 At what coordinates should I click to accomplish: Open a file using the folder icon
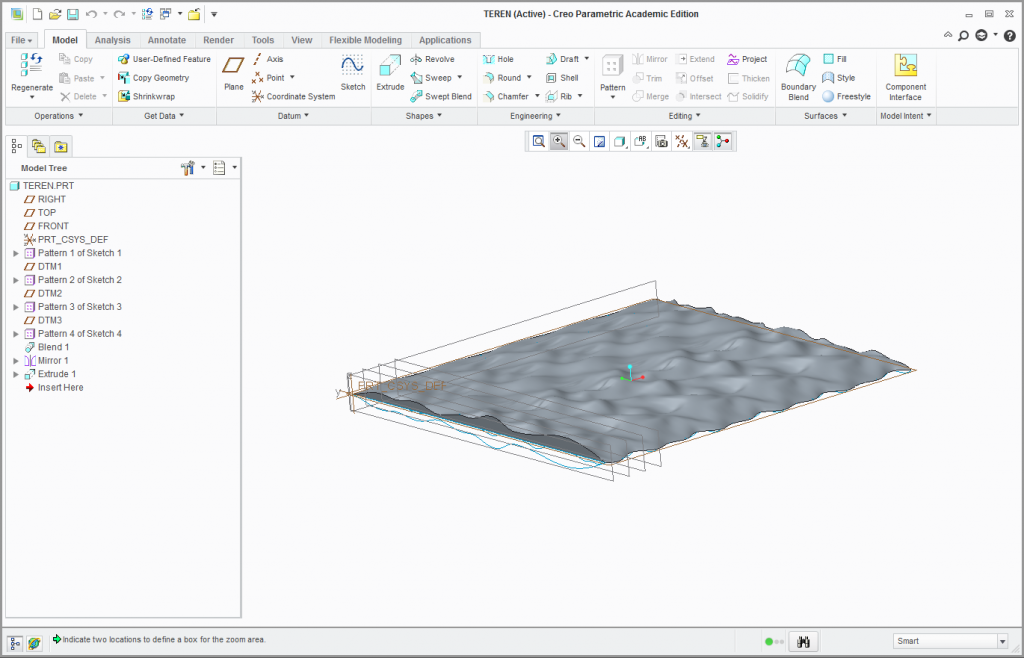[56, 14]
